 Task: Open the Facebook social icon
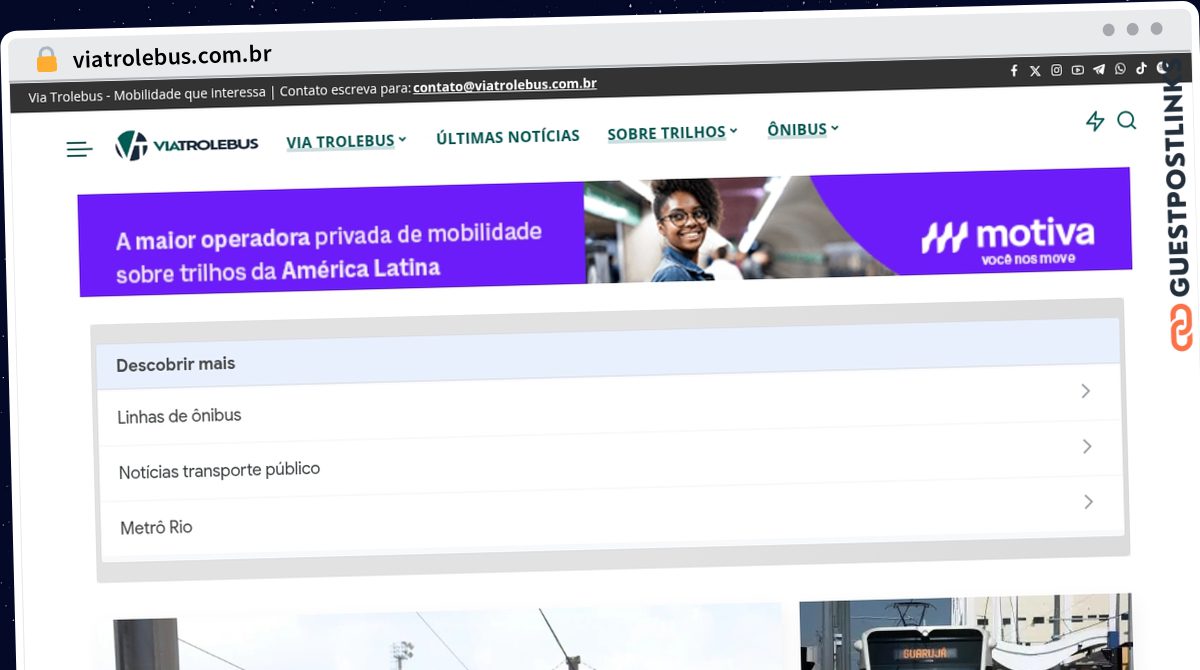click(x=1014, y=70)
